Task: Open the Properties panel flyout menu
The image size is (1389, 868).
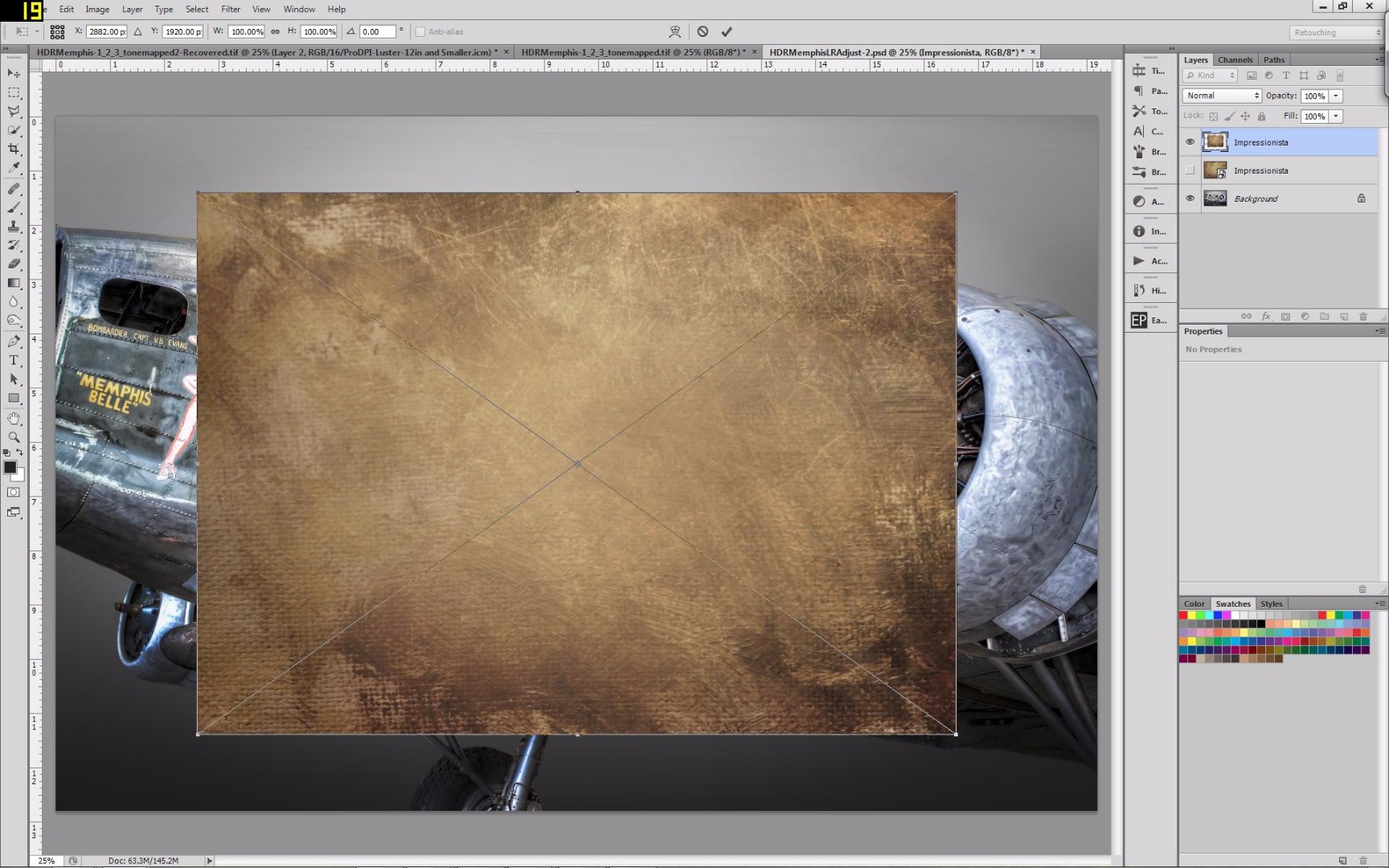Action: [1379, 331]
